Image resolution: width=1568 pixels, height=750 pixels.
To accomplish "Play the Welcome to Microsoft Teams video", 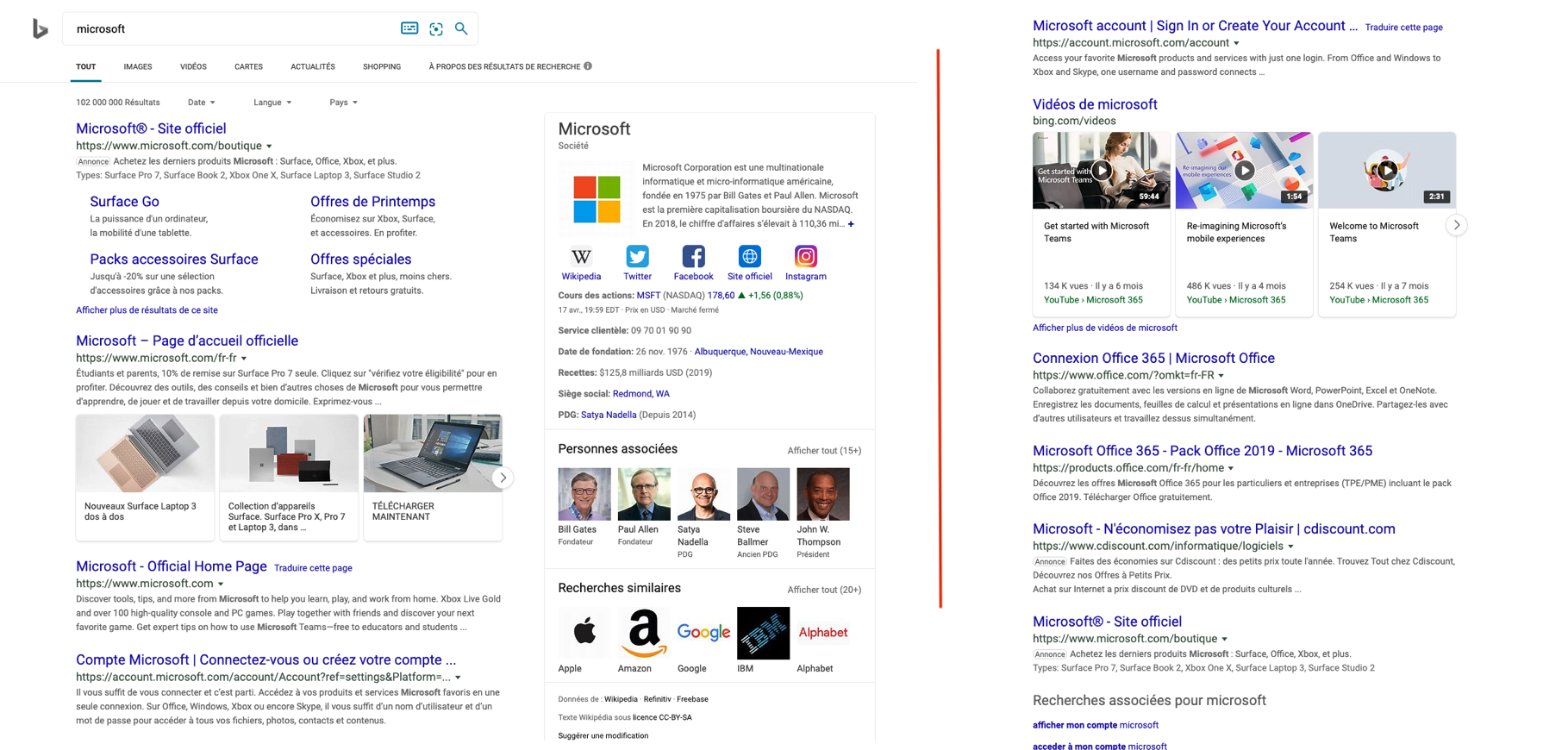I will [1387, 170].
